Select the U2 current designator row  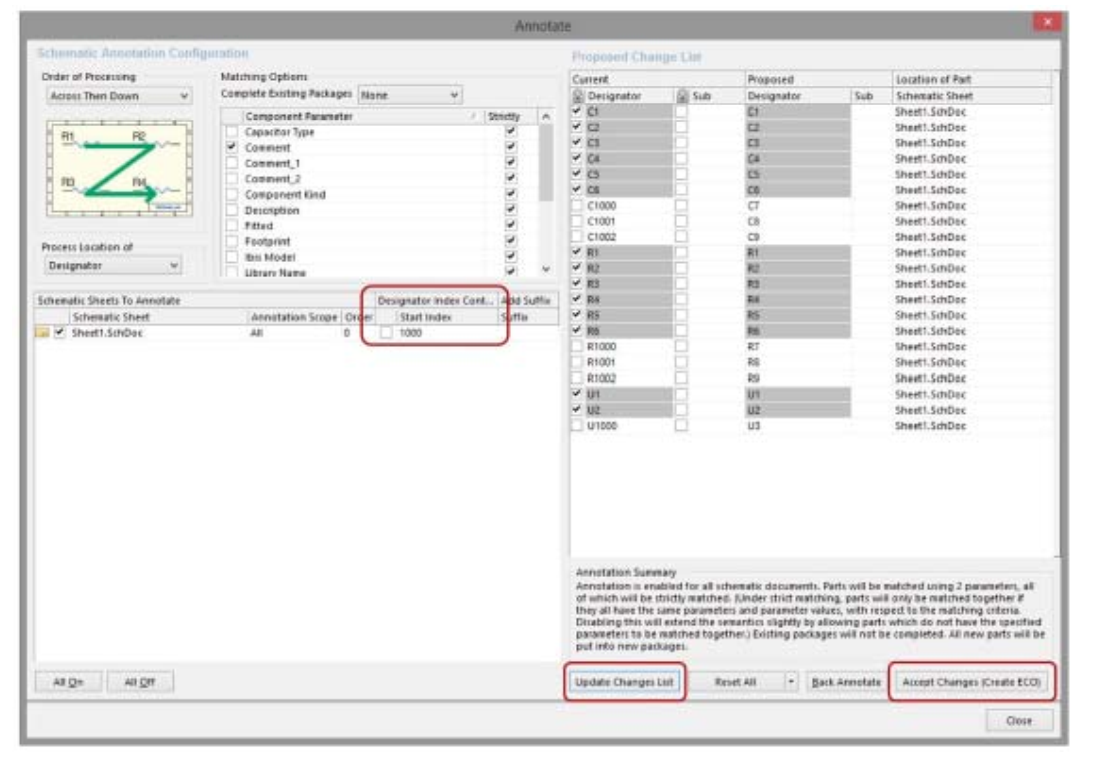click(x=629, y=410)
